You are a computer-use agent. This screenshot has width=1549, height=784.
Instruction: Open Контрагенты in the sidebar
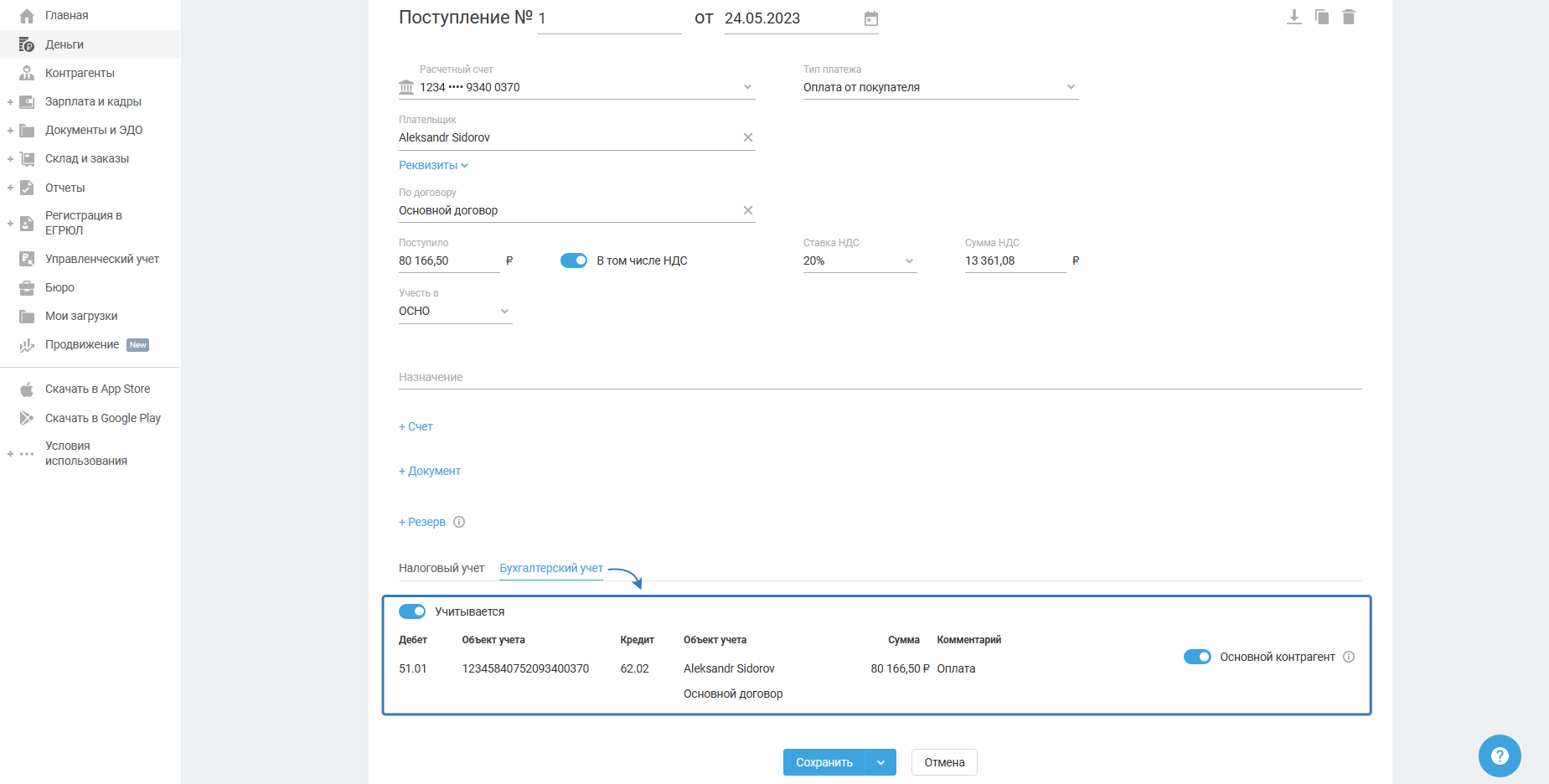tap(80, 73)
